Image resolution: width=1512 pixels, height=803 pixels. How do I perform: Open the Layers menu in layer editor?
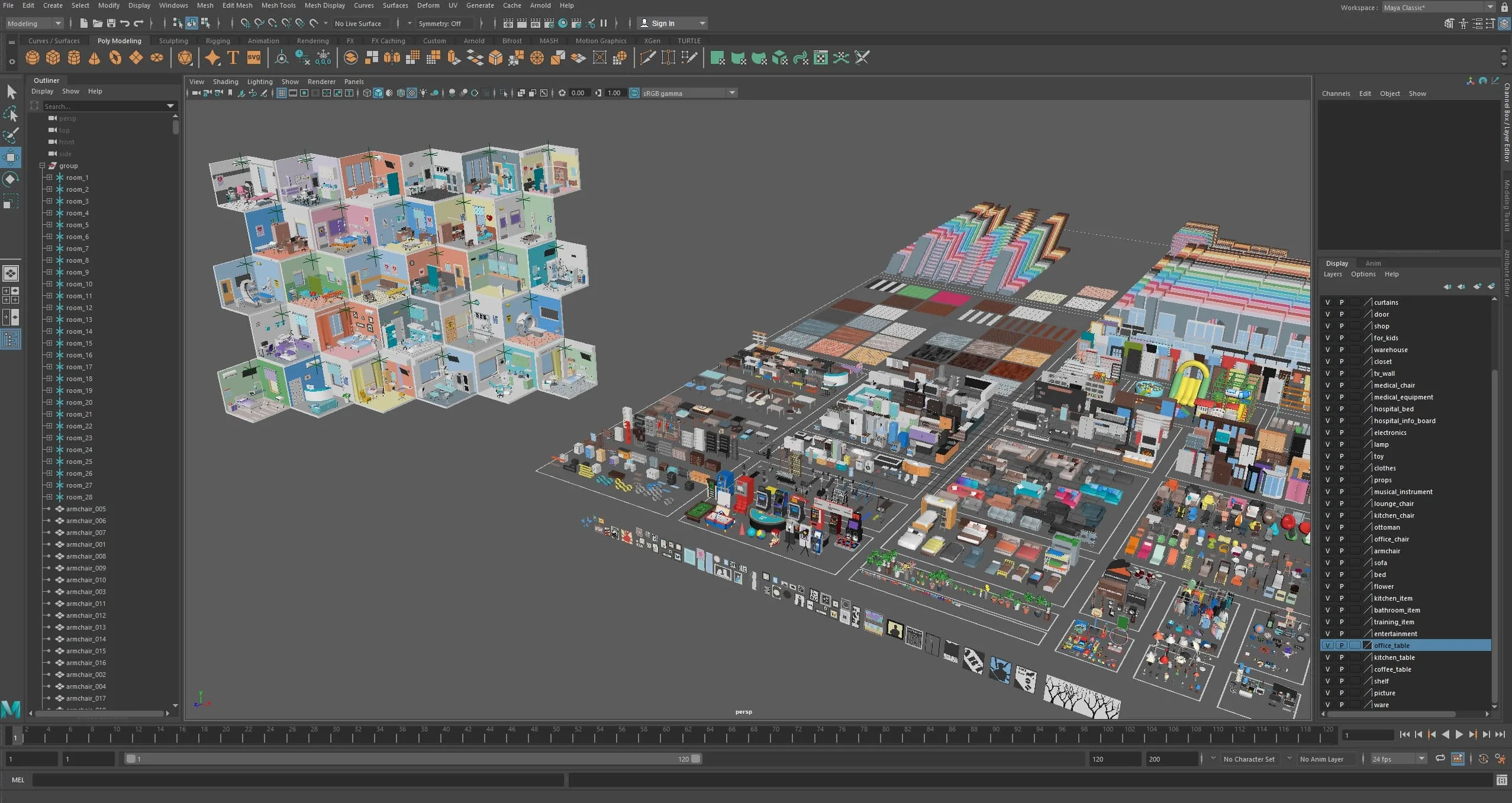click(1333, 274)
